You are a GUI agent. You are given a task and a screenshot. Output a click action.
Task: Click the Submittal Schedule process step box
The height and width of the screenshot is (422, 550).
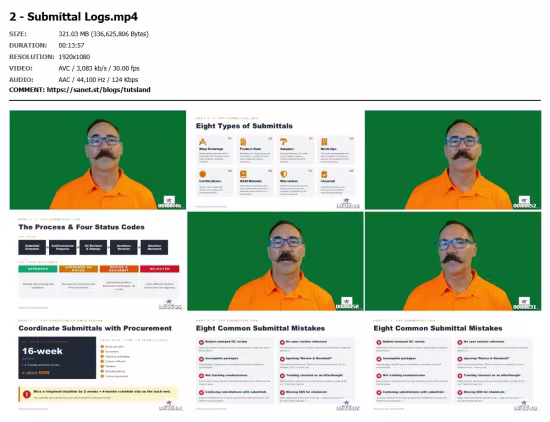(x=32, y=247)
